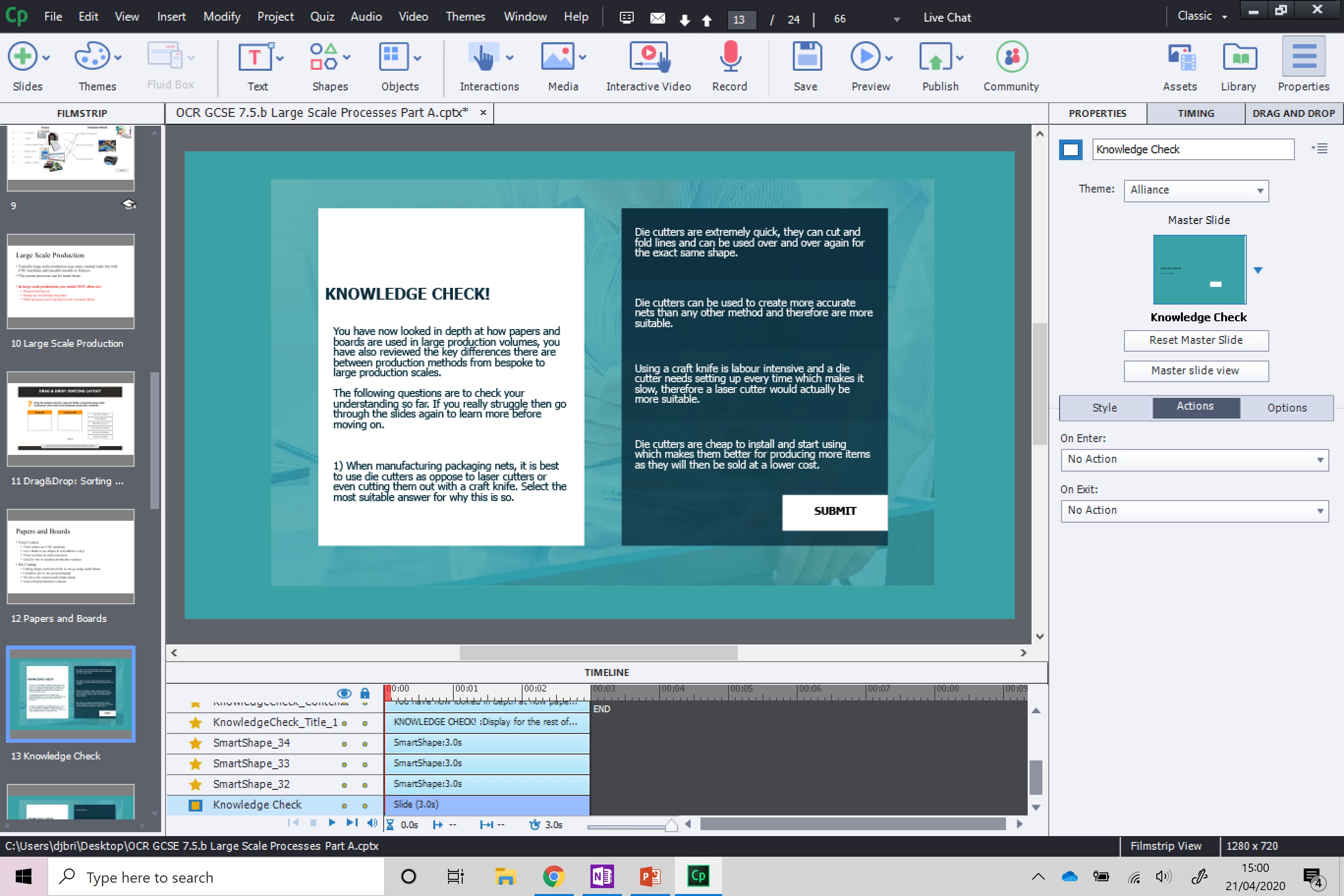1344x896 pixels.
Task: Save the project with Save icon
Action: click(x=806, y=57)
